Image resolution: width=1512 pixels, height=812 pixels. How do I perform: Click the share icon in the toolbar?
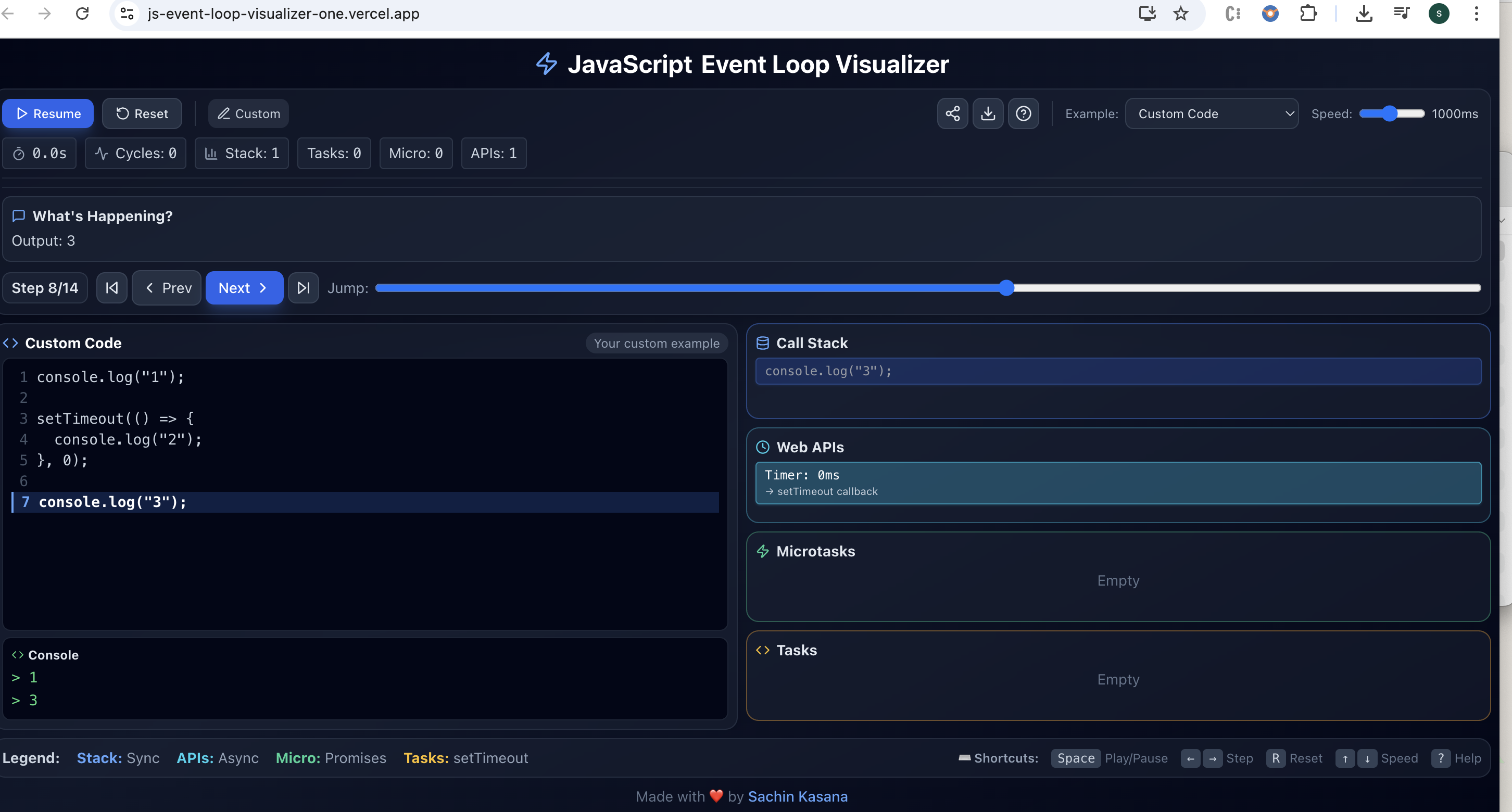[952, 113]
